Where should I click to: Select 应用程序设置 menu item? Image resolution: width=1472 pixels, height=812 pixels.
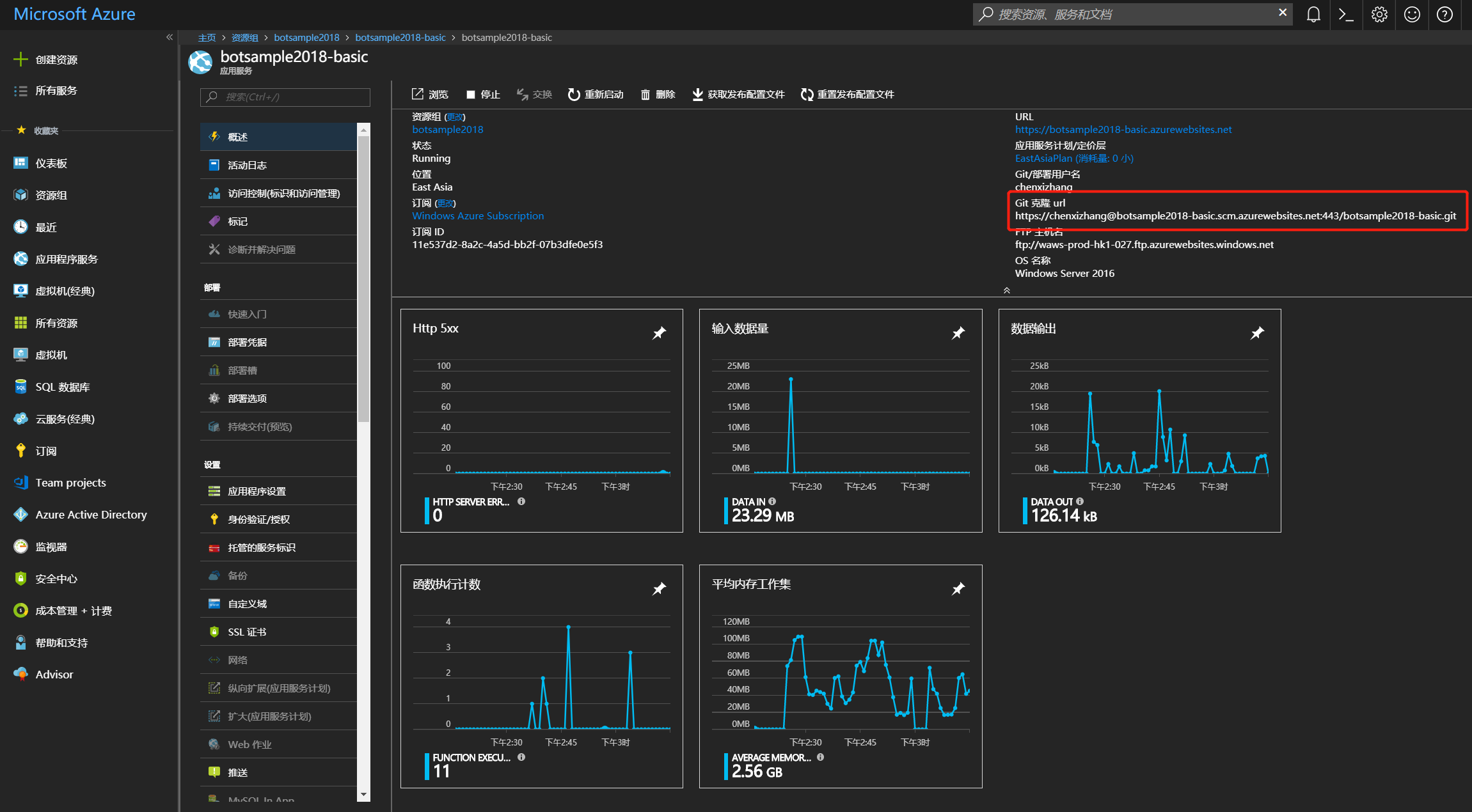[x=257, y=491]
